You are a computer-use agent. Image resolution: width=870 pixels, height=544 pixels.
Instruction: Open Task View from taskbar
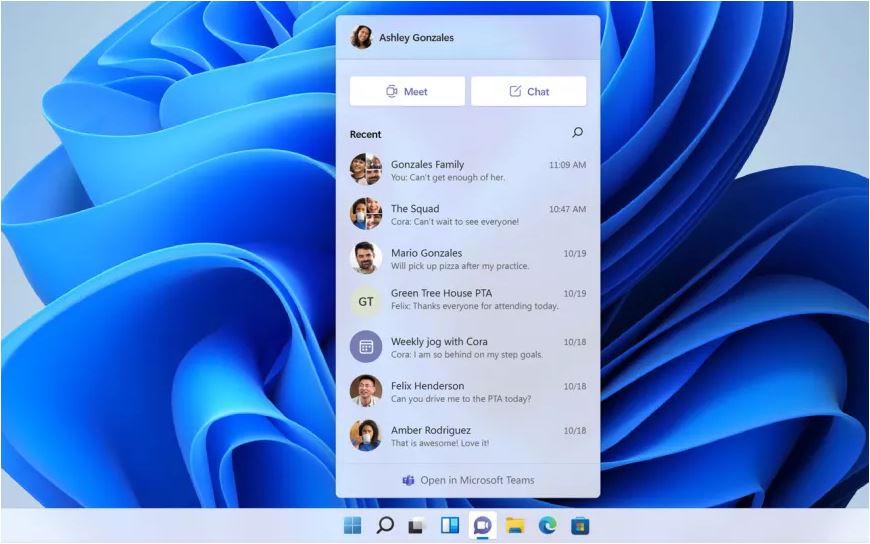tap(417, 525)
